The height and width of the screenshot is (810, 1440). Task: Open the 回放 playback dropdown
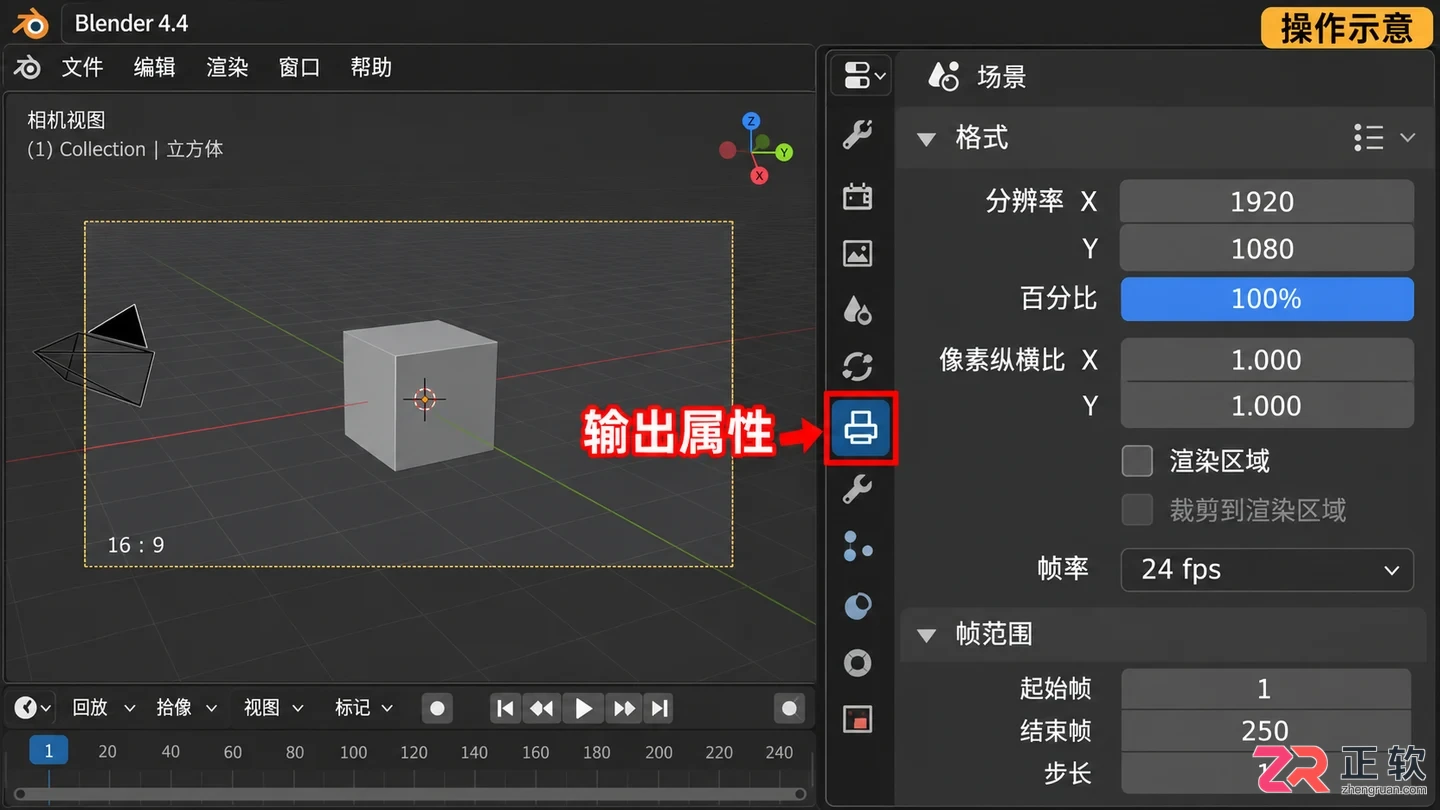click(103, 708)
